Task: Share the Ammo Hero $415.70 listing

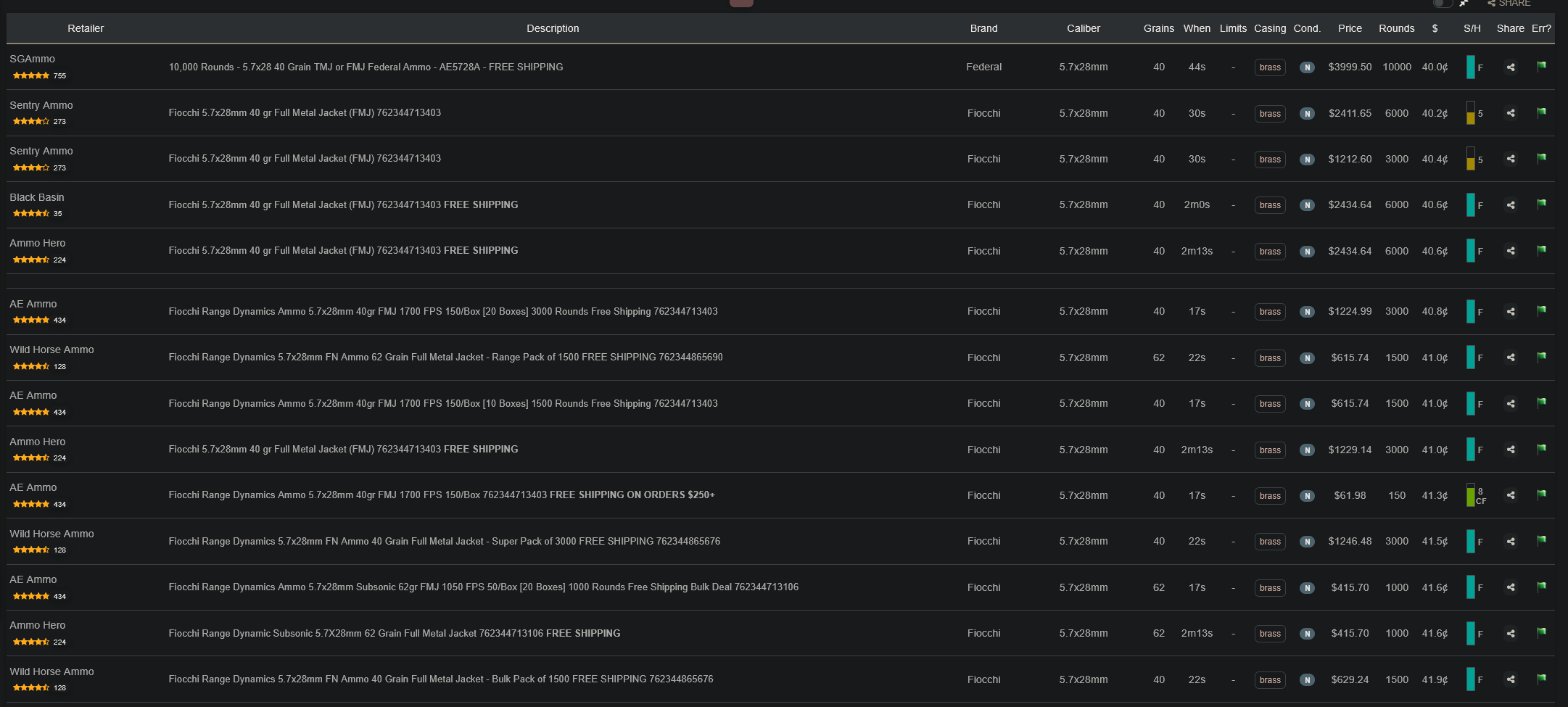Action: [x=1511, y=634]
